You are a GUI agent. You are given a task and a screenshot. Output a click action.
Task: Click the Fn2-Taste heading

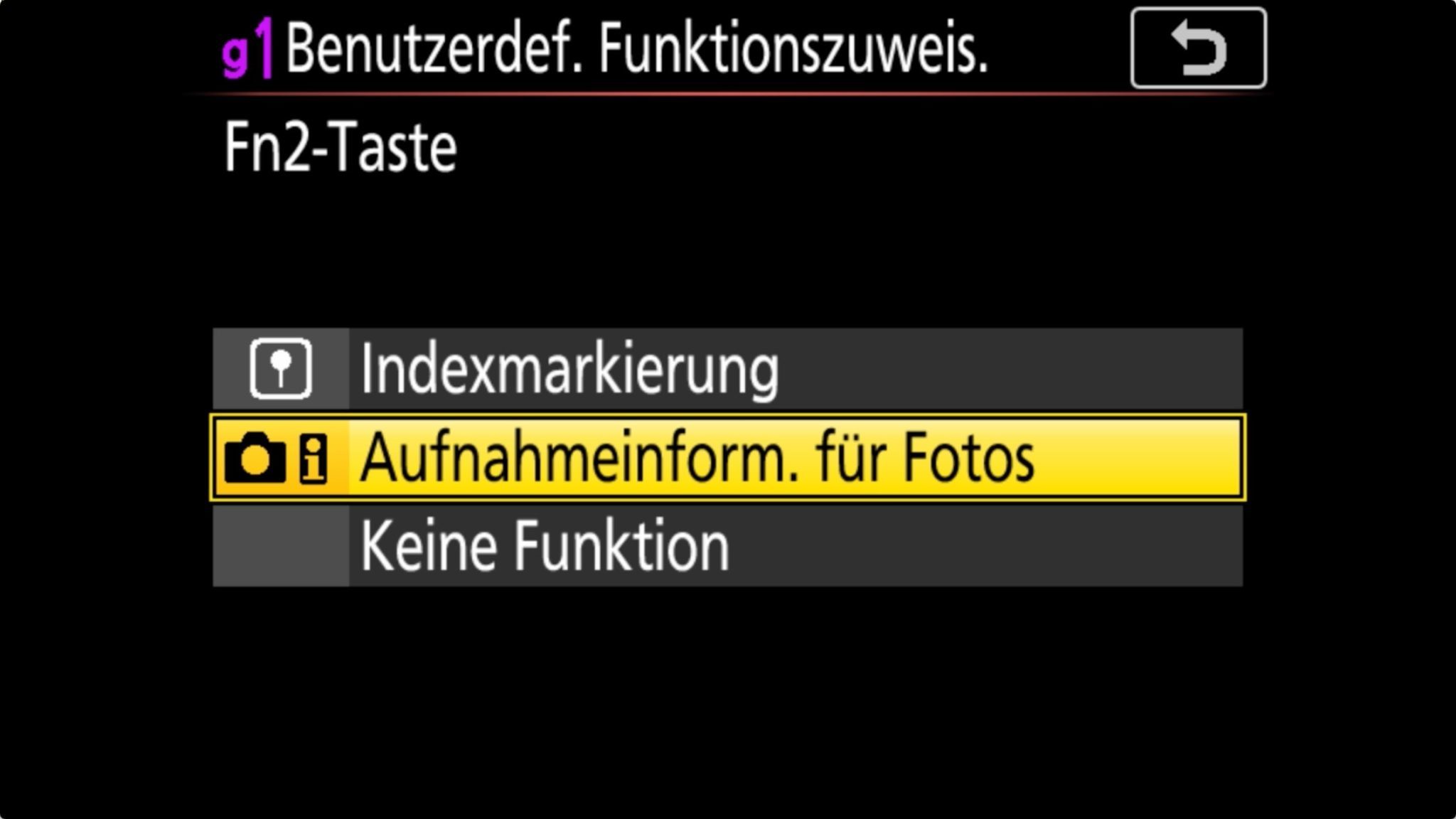click(x=341, y=147)
